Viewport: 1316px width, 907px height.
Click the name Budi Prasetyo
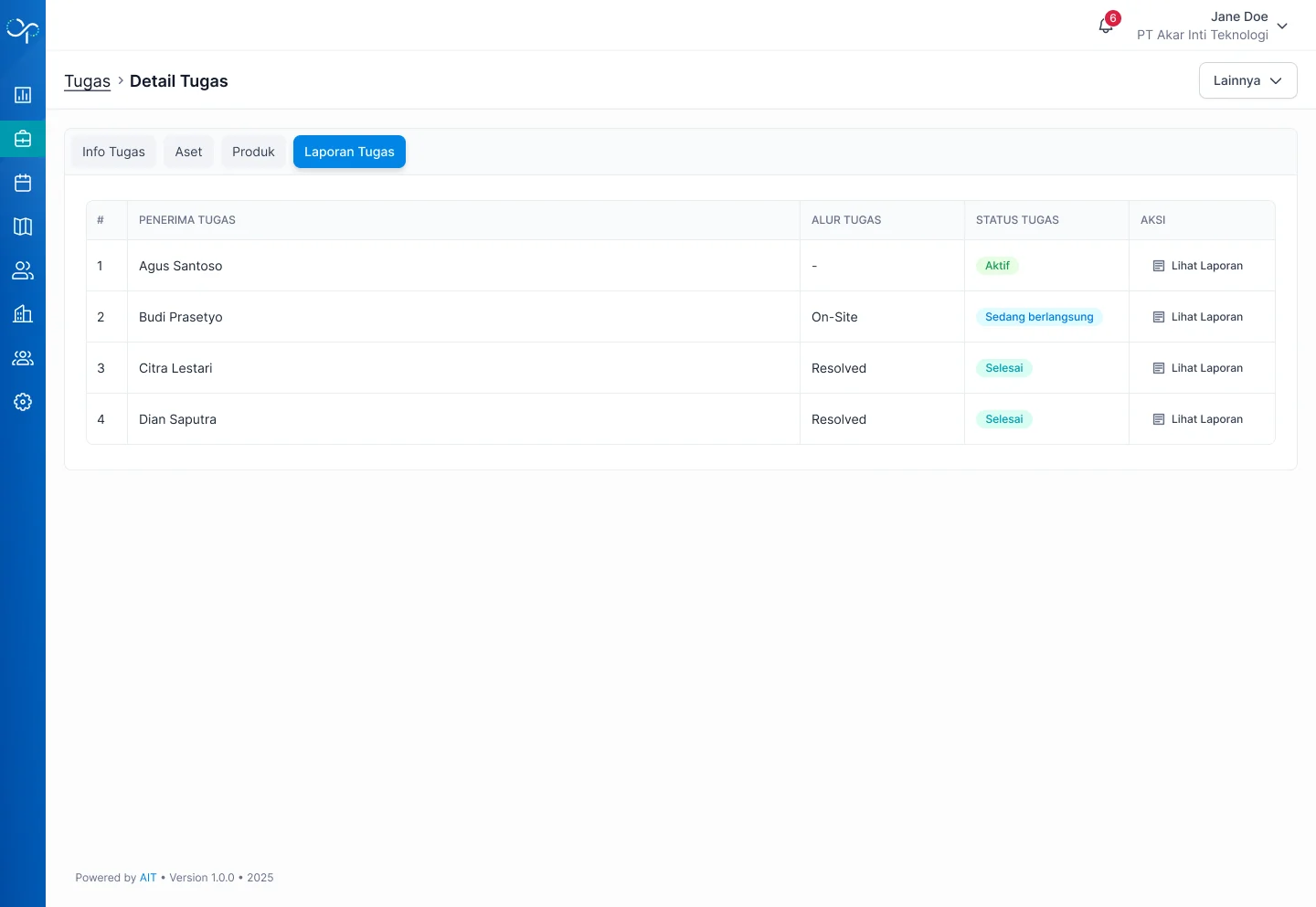[x=180, y=317]
